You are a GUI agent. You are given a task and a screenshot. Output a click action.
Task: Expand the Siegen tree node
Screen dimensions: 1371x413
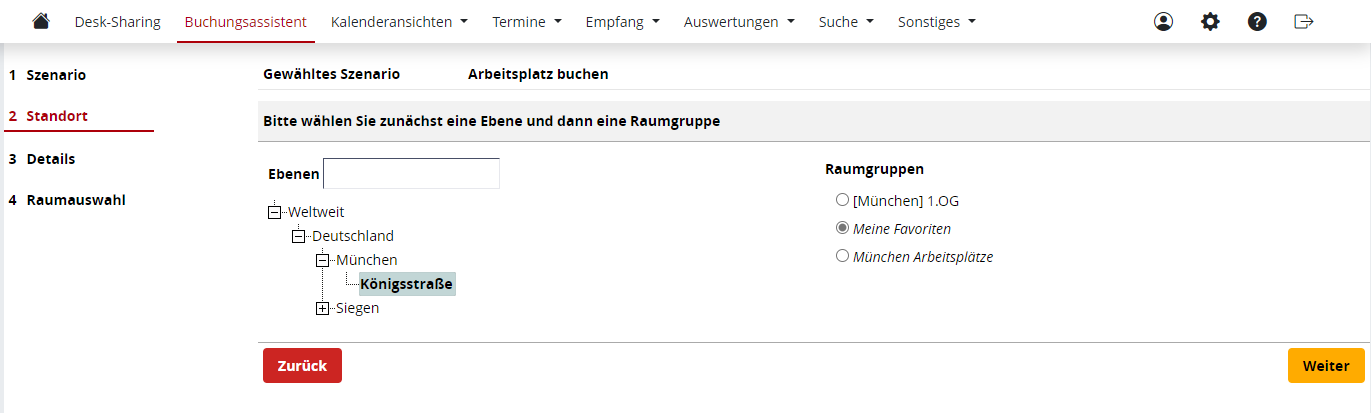tap(322, 308)
